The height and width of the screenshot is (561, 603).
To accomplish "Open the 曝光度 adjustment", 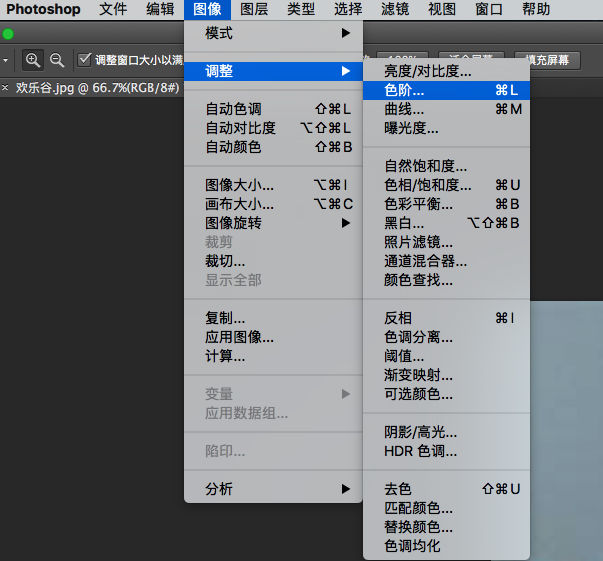I will coord(446,128).
